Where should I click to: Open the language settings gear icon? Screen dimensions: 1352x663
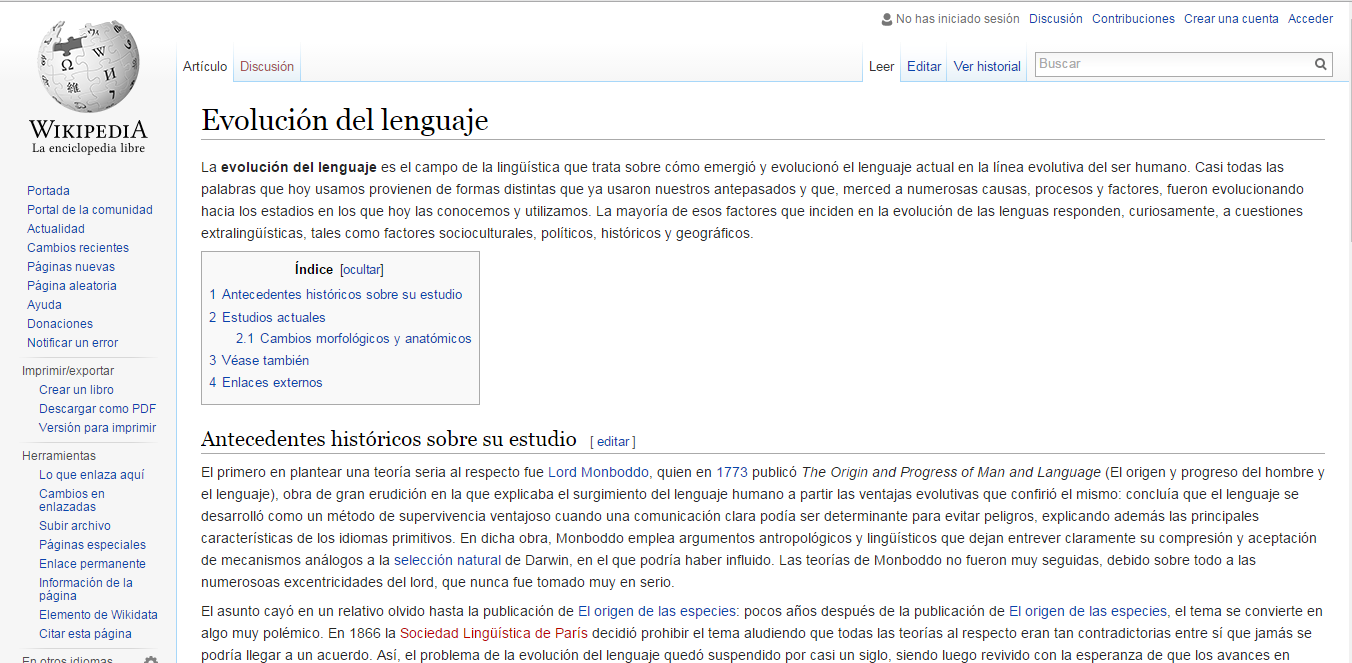point(151,660)
